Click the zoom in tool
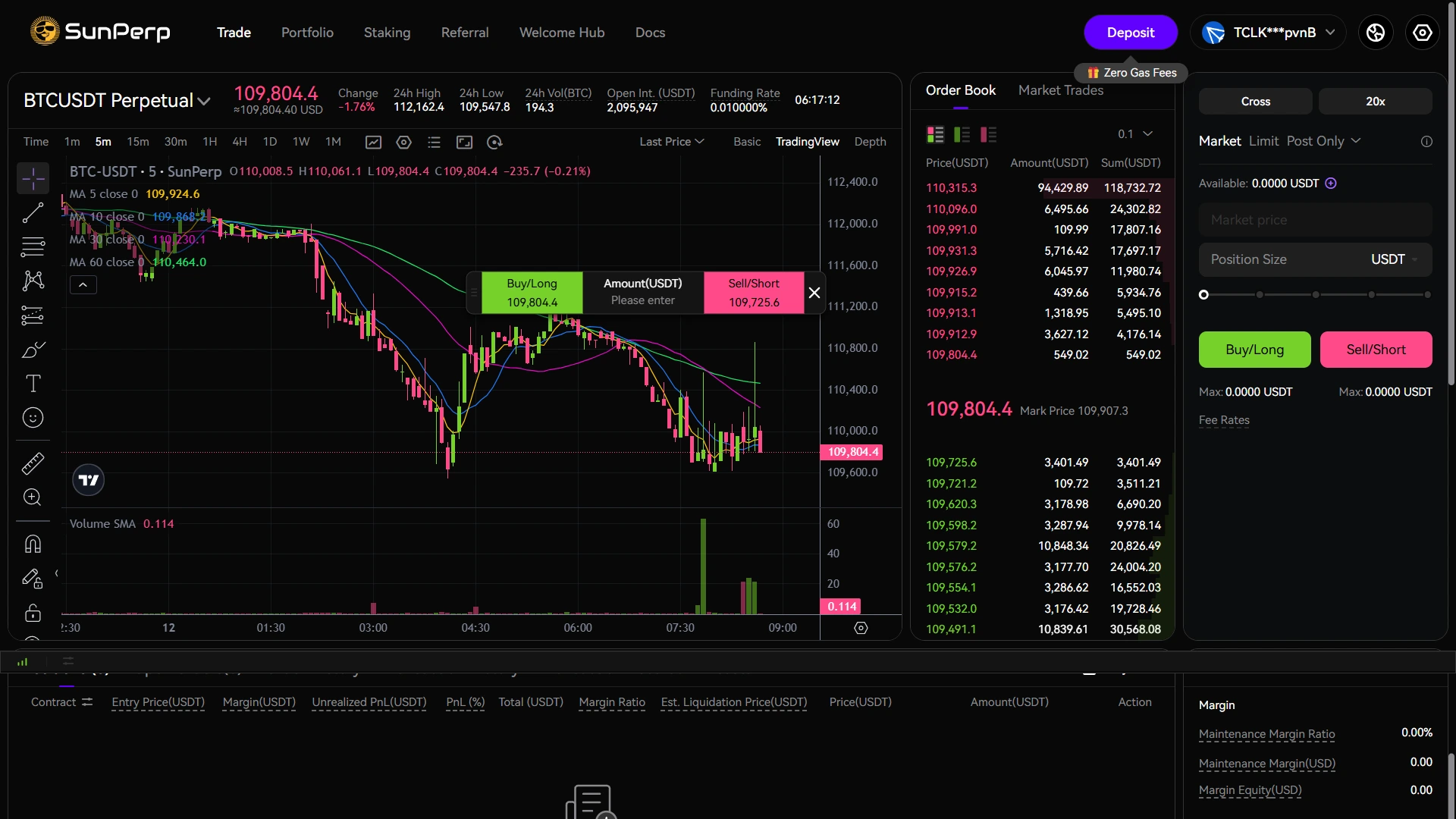This screenshot has width=1456, height=819. point(33,497)
